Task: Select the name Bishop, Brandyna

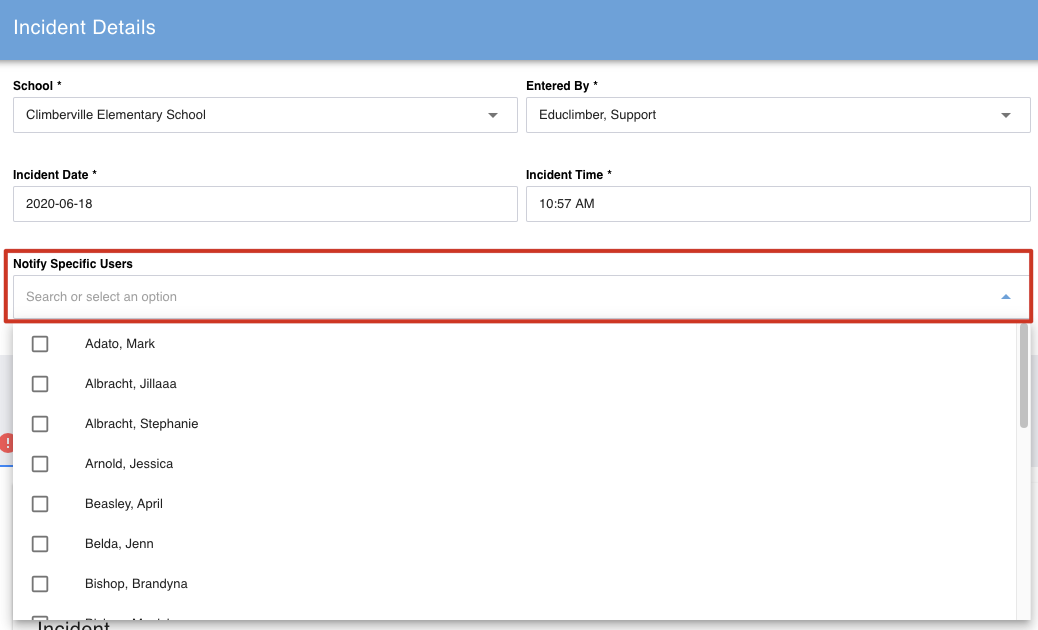Action: (136, 584)
